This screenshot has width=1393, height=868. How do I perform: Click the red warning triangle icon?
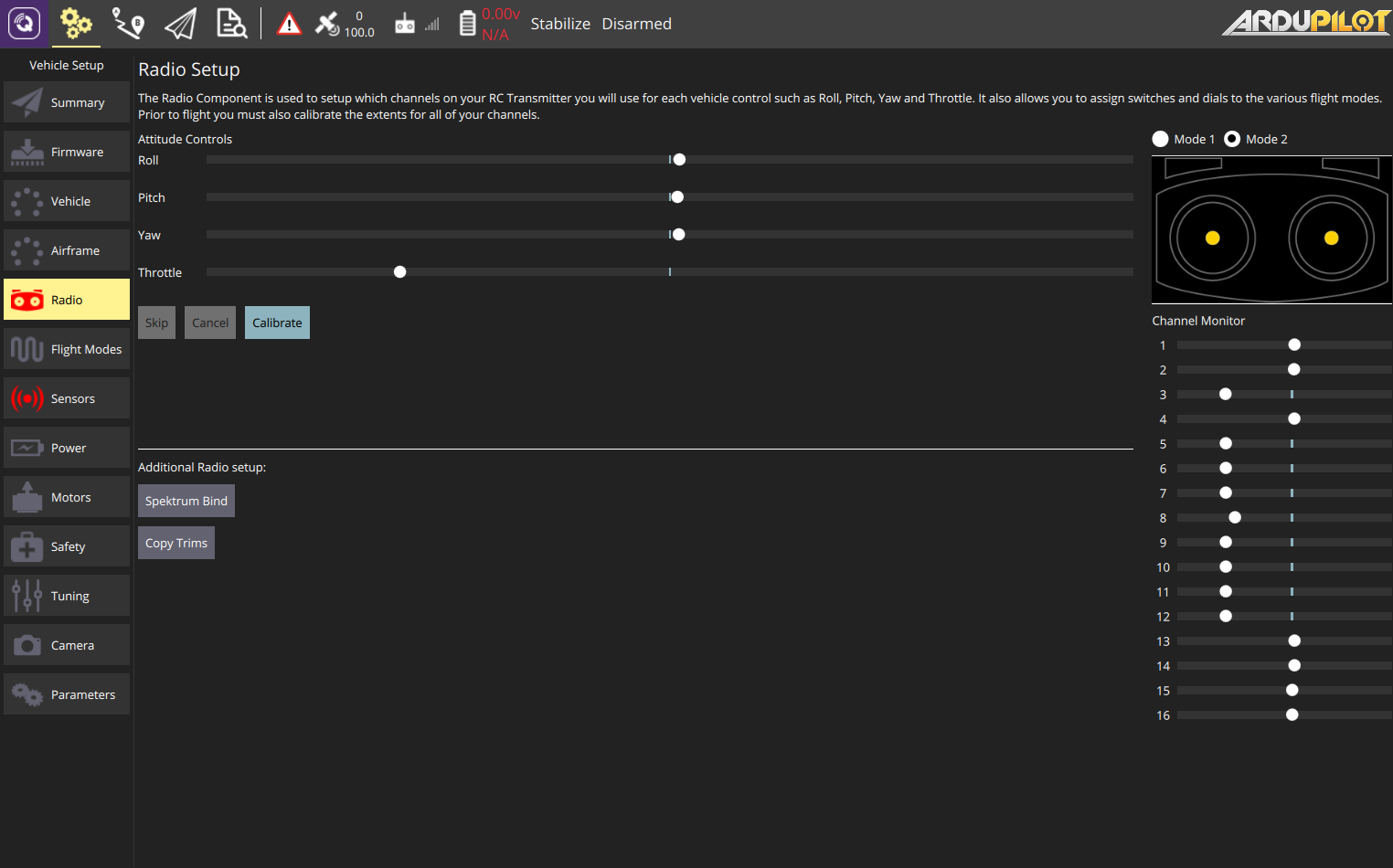click(x=289, y=24)
